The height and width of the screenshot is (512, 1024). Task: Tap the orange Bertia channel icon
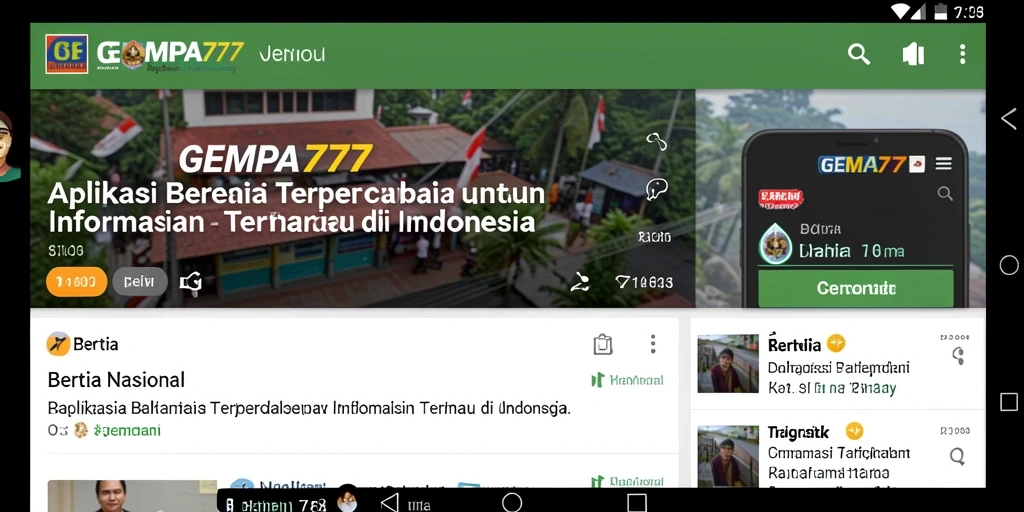[x=58, y=344]
